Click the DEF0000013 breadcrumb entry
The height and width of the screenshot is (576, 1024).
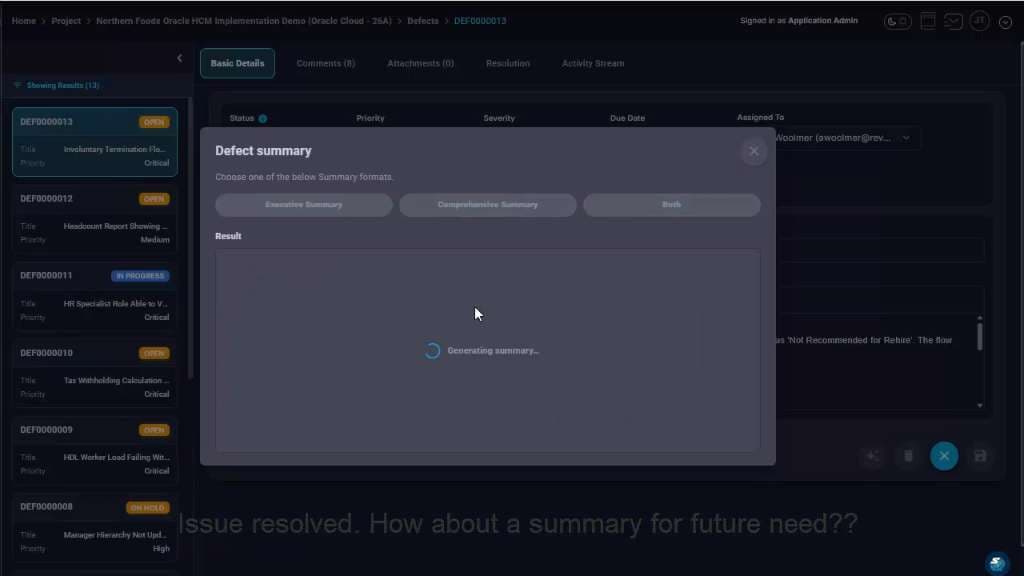pyautogui.click(x=480, y=21)
